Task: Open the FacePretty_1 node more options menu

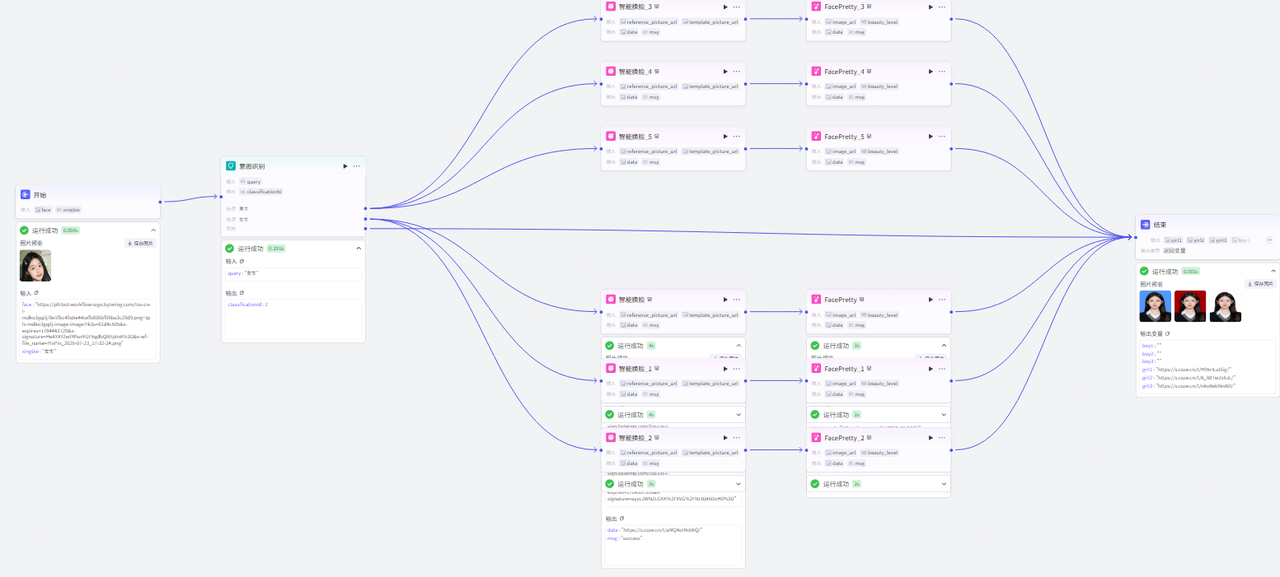Action: tap(942, 369)
